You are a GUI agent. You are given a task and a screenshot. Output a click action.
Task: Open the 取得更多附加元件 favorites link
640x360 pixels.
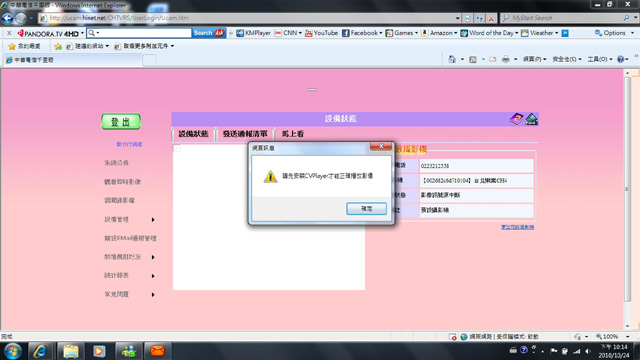click(144, 46)
